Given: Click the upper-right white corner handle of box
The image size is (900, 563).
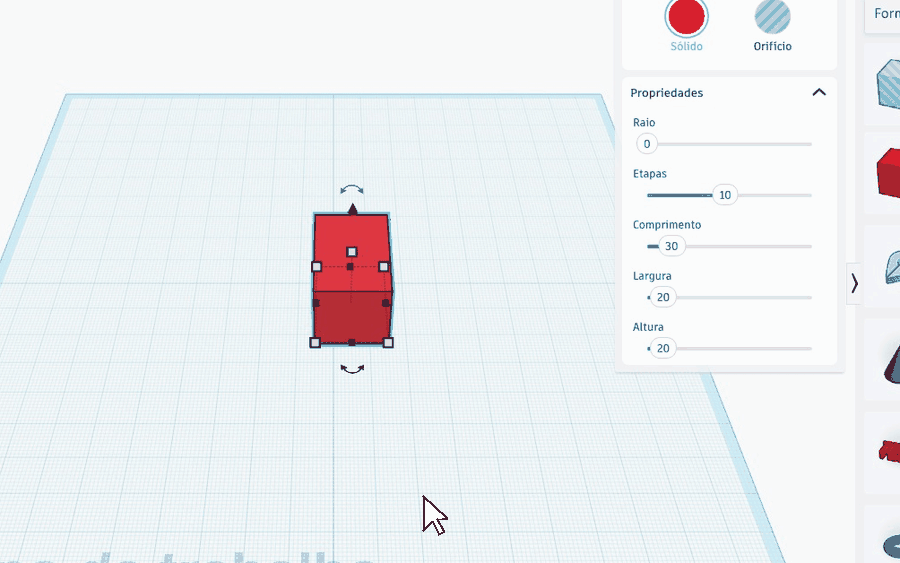Looking at the screenshot, I should pyautogui.click(x=383, y=266).
